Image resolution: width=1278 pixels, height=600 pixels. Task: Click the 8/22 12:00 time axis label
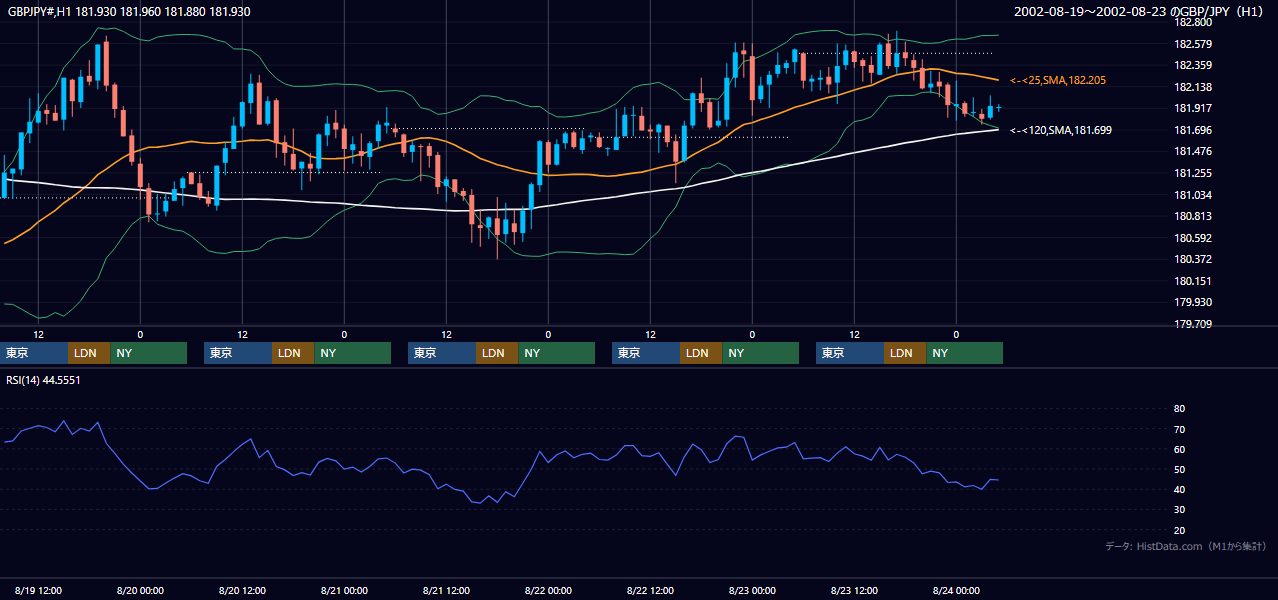click(651, 590)
